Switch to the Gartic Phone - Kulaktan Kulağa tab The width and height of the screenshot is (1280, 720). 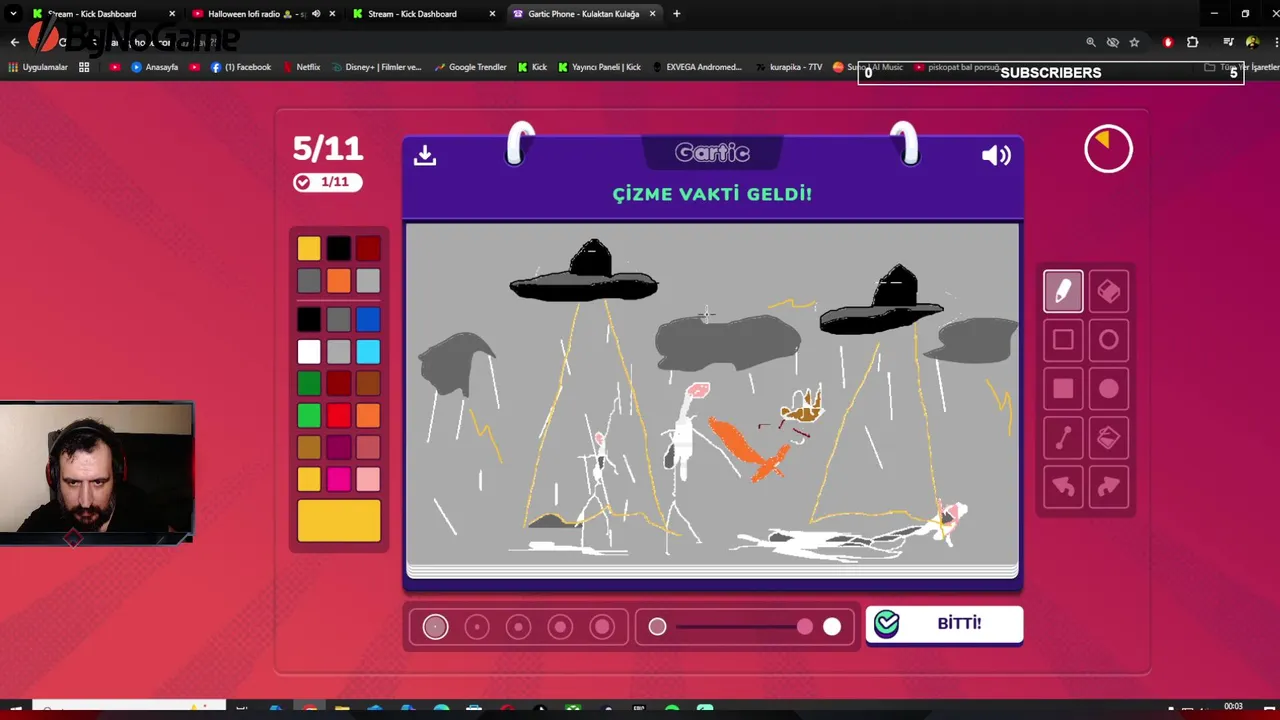coord(583,14)
